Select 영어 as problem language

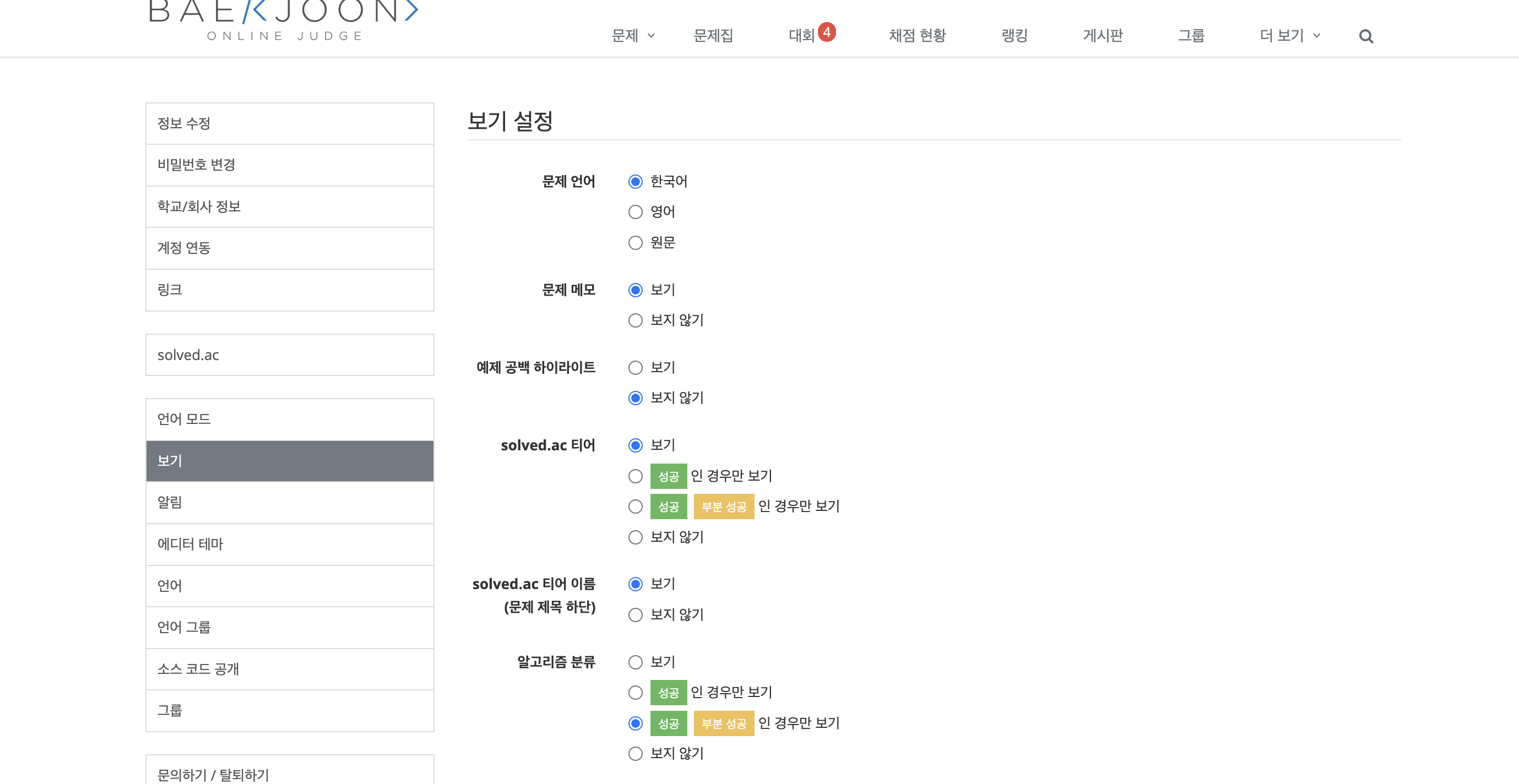pos(635,212)
